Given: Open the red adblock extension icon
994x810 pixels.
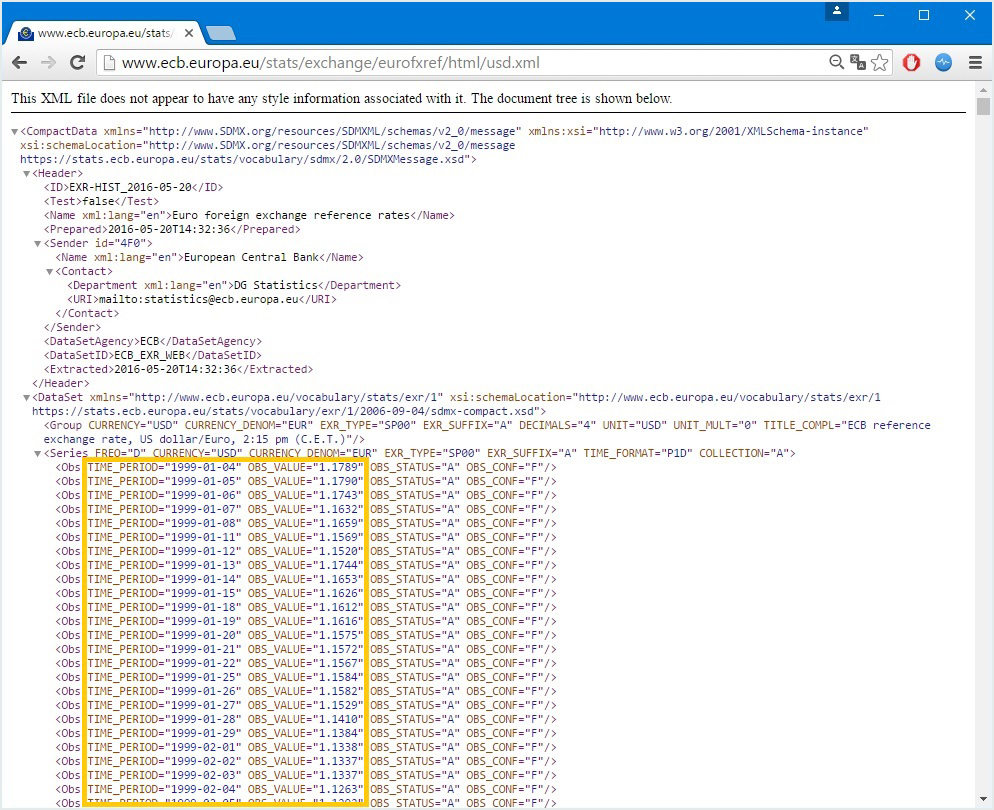Looking at the screenshot, I should click(911, 62).
